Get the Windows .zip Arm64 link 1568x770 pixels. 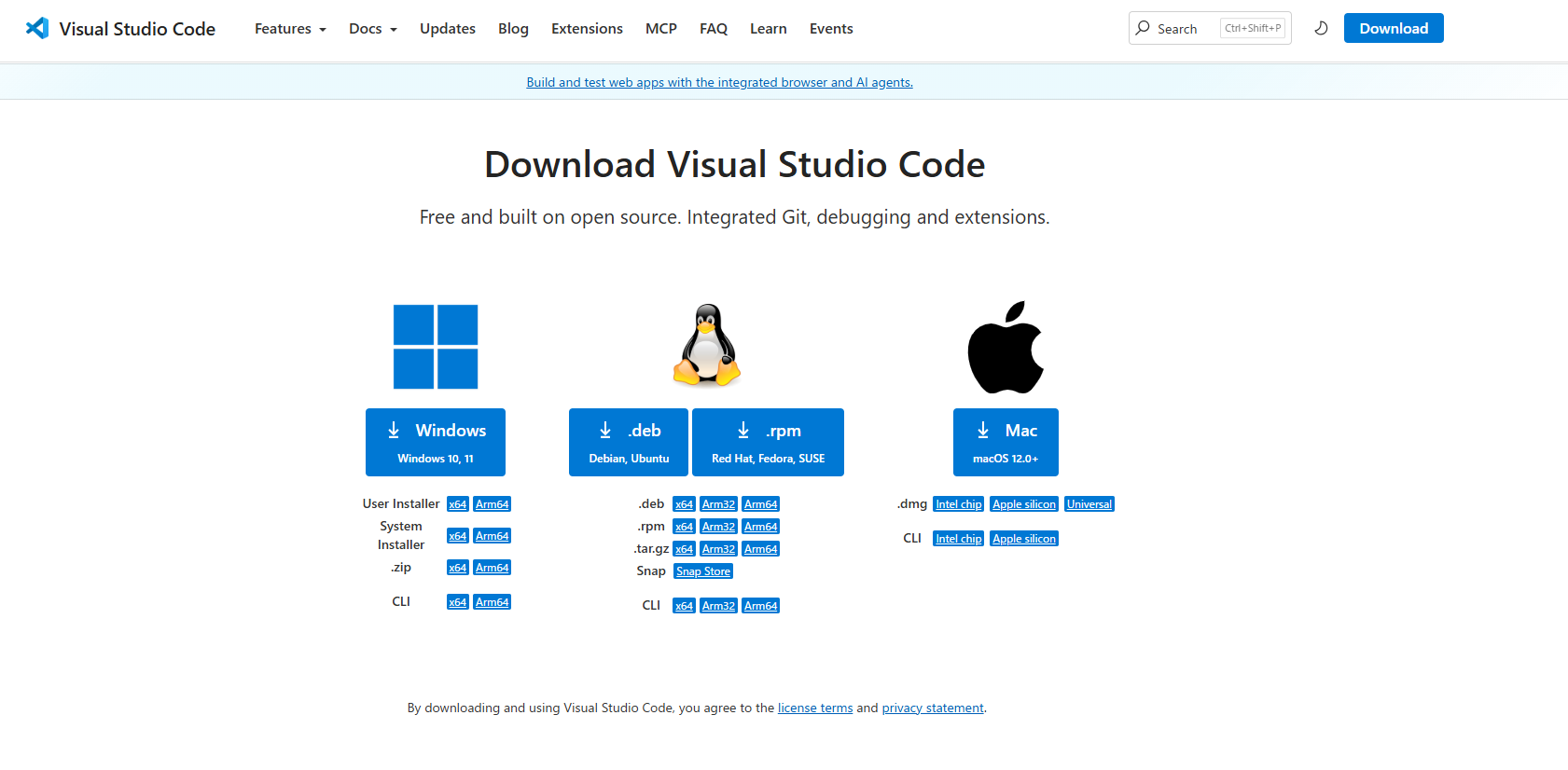(492, 568)
